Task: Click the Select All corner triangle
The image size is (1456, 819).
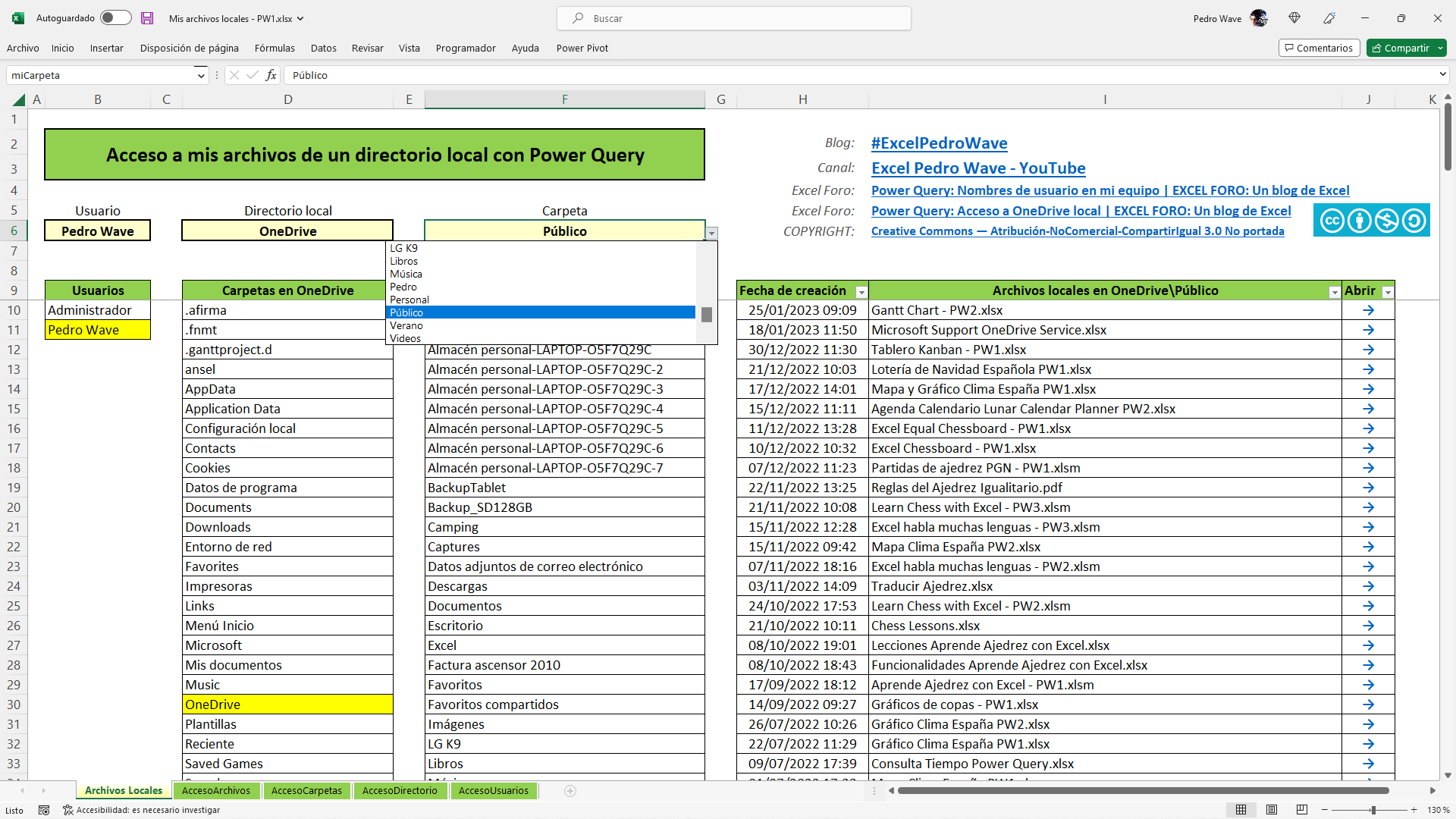Action: [x=19, y=99]
